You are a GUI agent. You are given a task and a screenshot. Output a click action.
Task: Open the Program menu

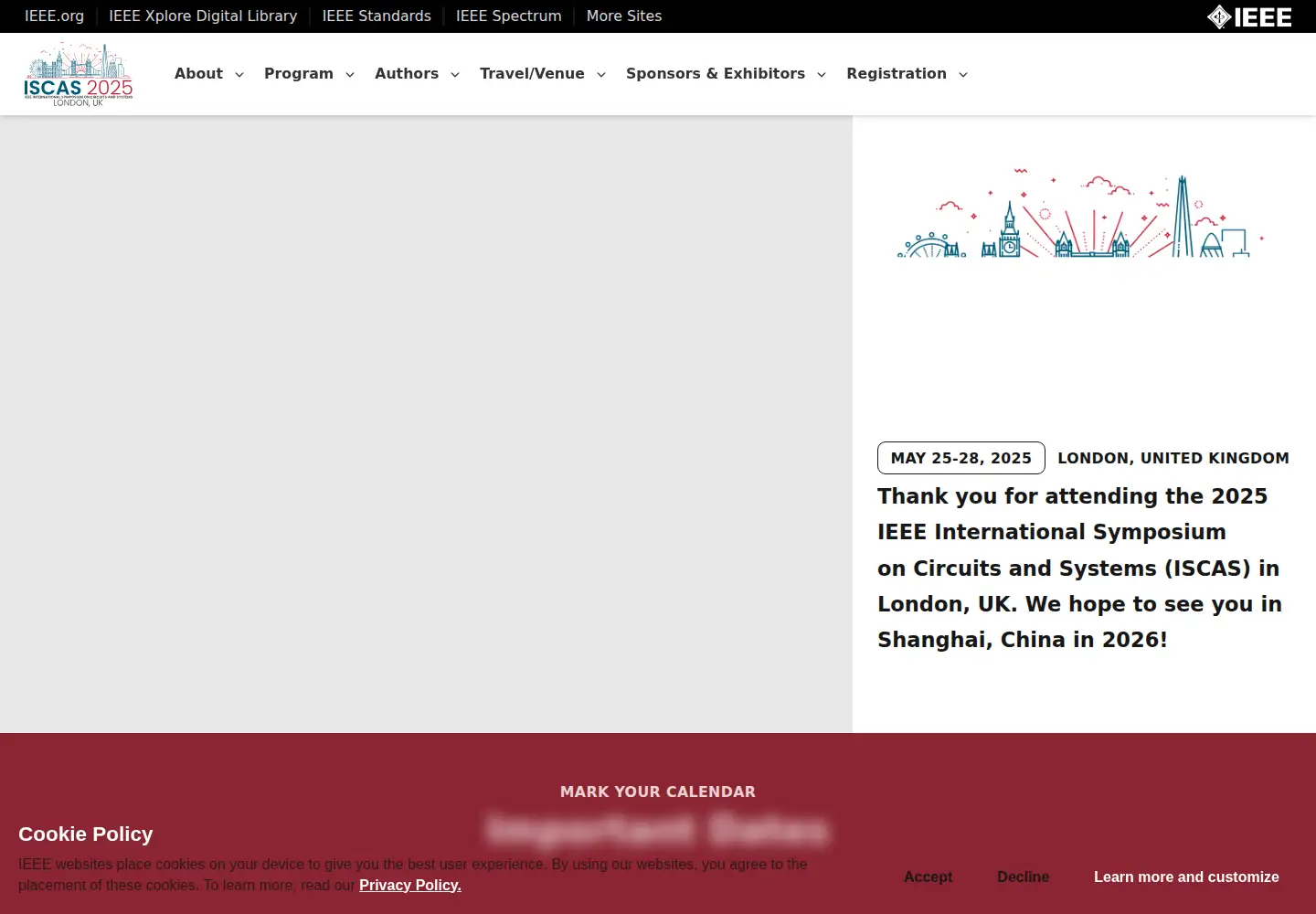(299, 74)
